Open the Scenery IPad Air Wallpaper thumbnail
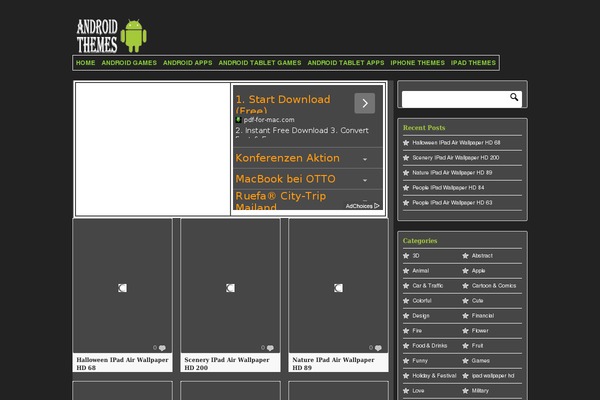This screenshot has width=600, height=400. [230, 286]
